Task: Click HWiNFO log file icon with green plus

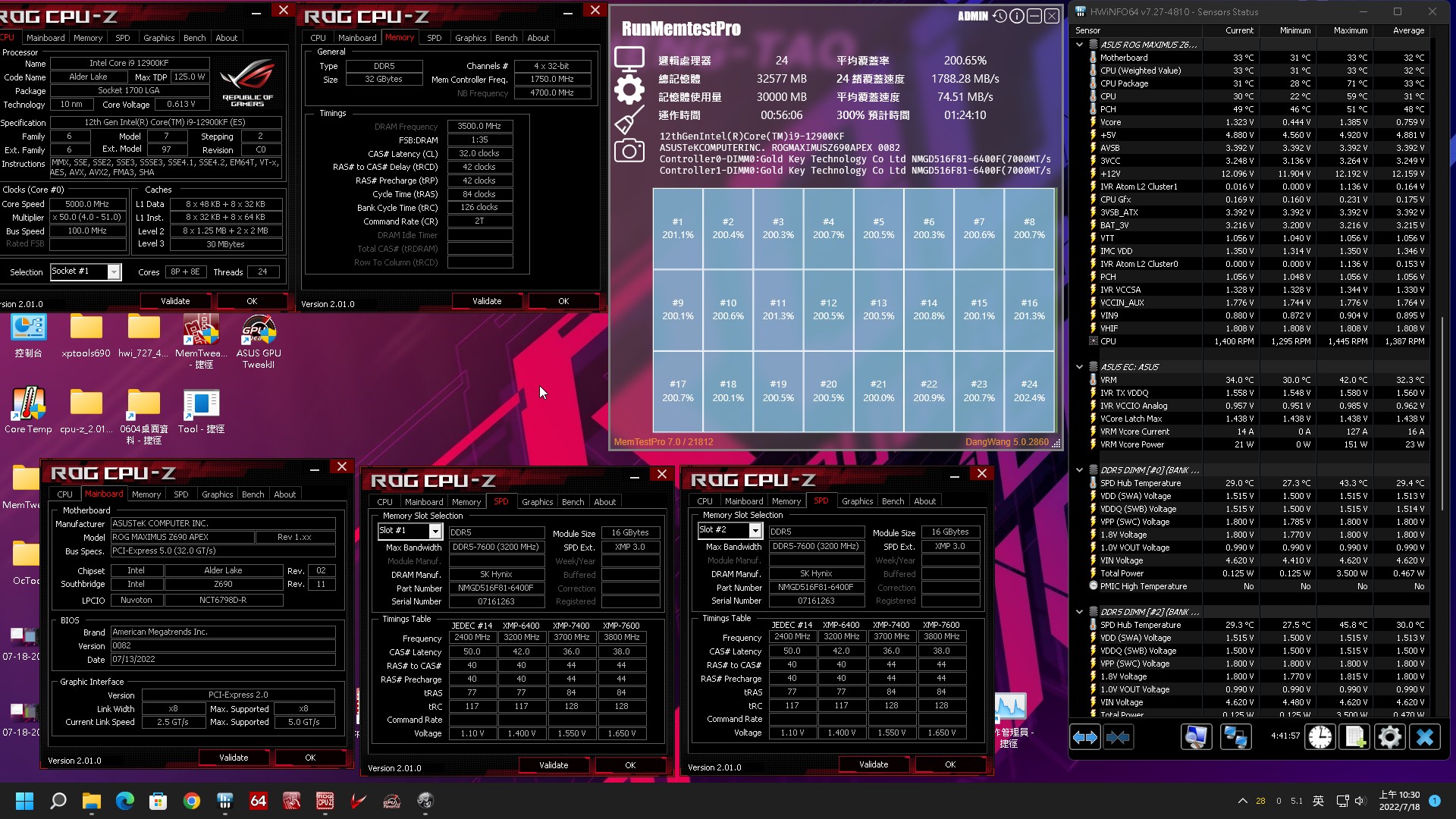Action: coord(1356,736)
